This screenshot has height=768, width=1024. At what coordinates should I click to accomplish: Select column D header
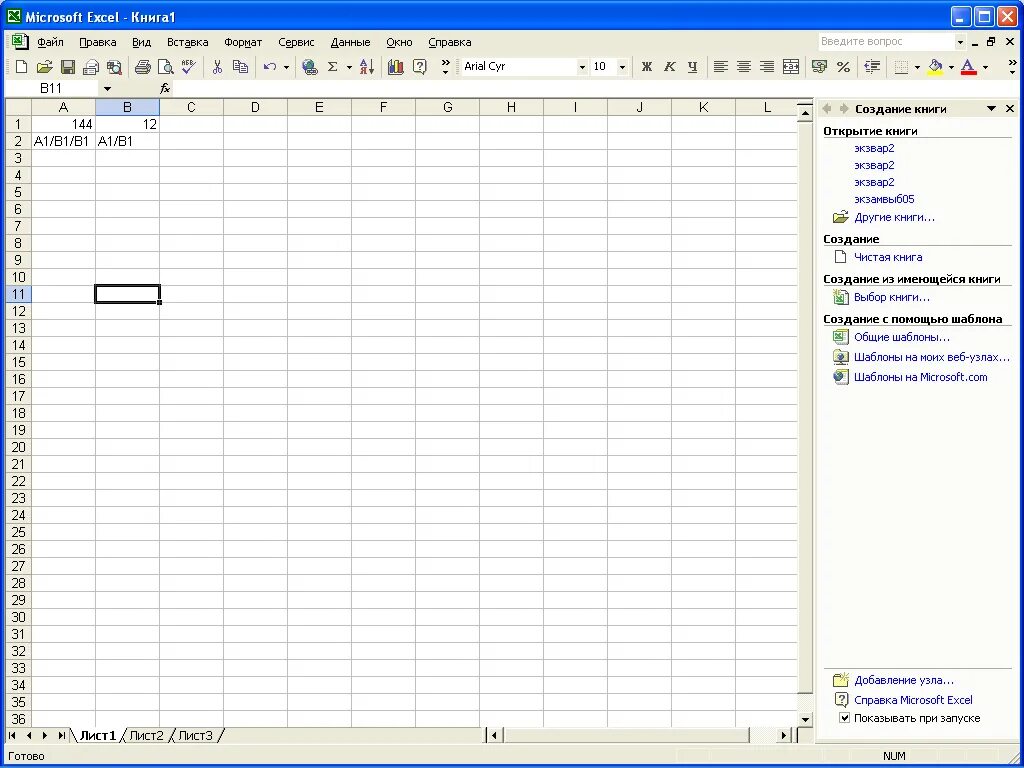point(255,107)
